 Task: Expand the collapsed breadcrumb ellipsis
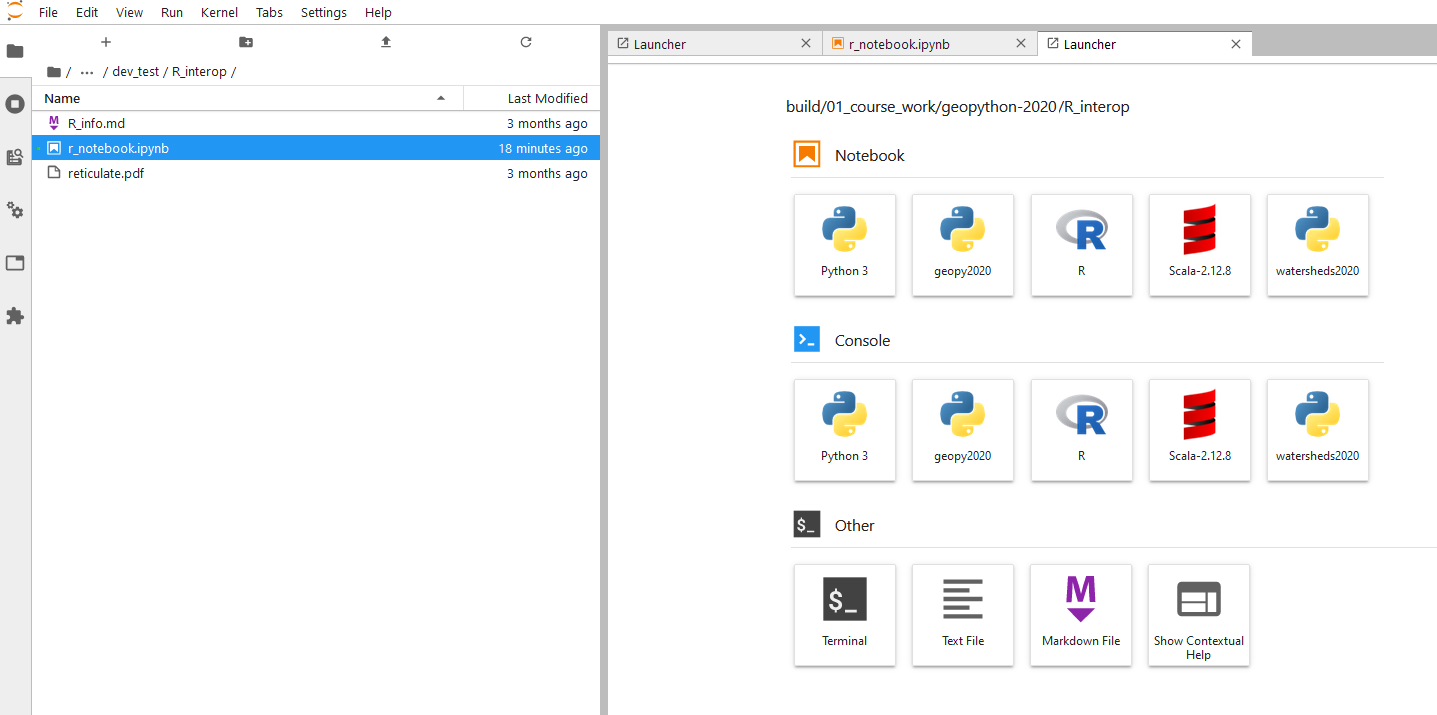(87, 72)
